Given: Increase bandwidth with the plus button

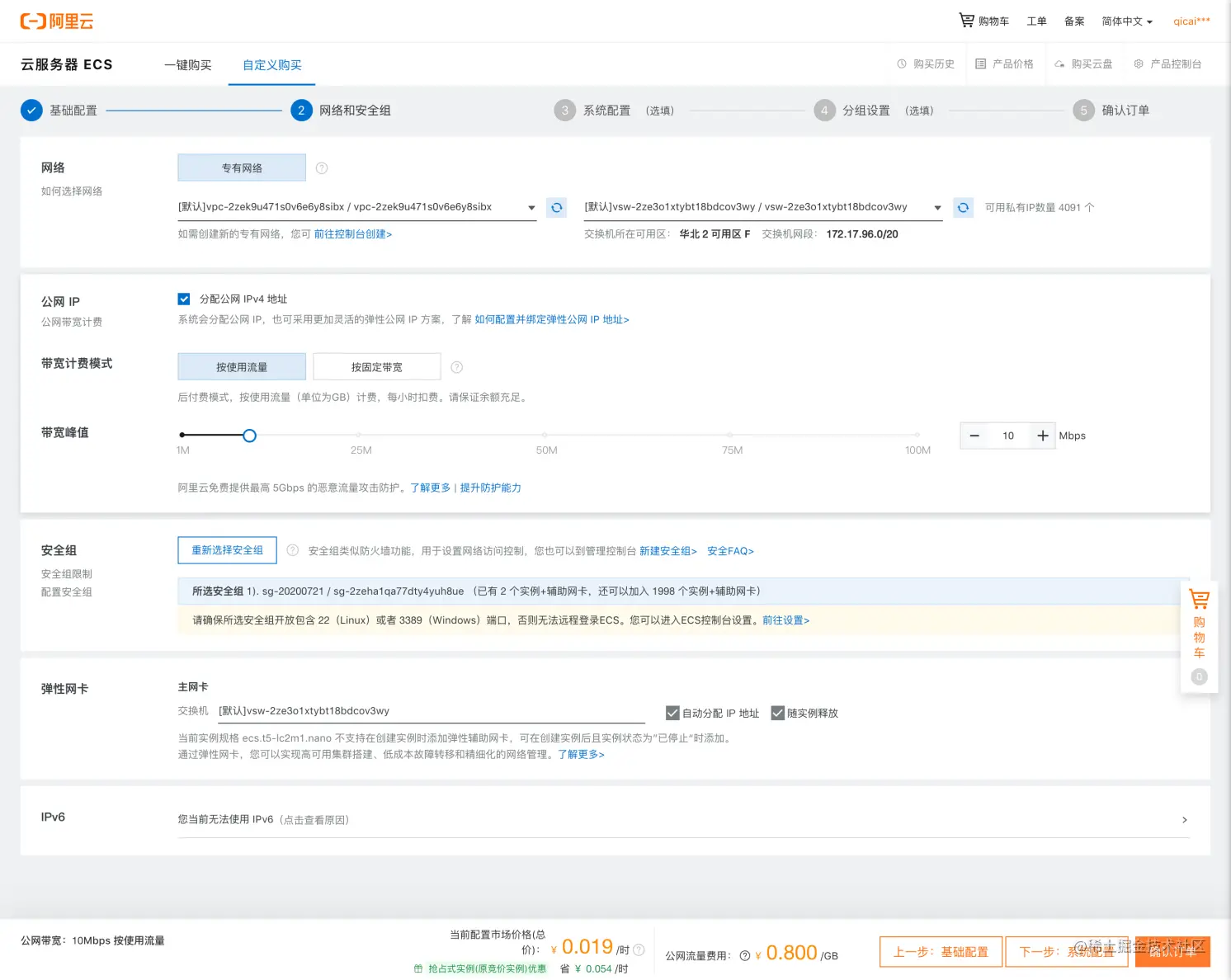Looking at the screenshot, I should (x=1043, y=436).
